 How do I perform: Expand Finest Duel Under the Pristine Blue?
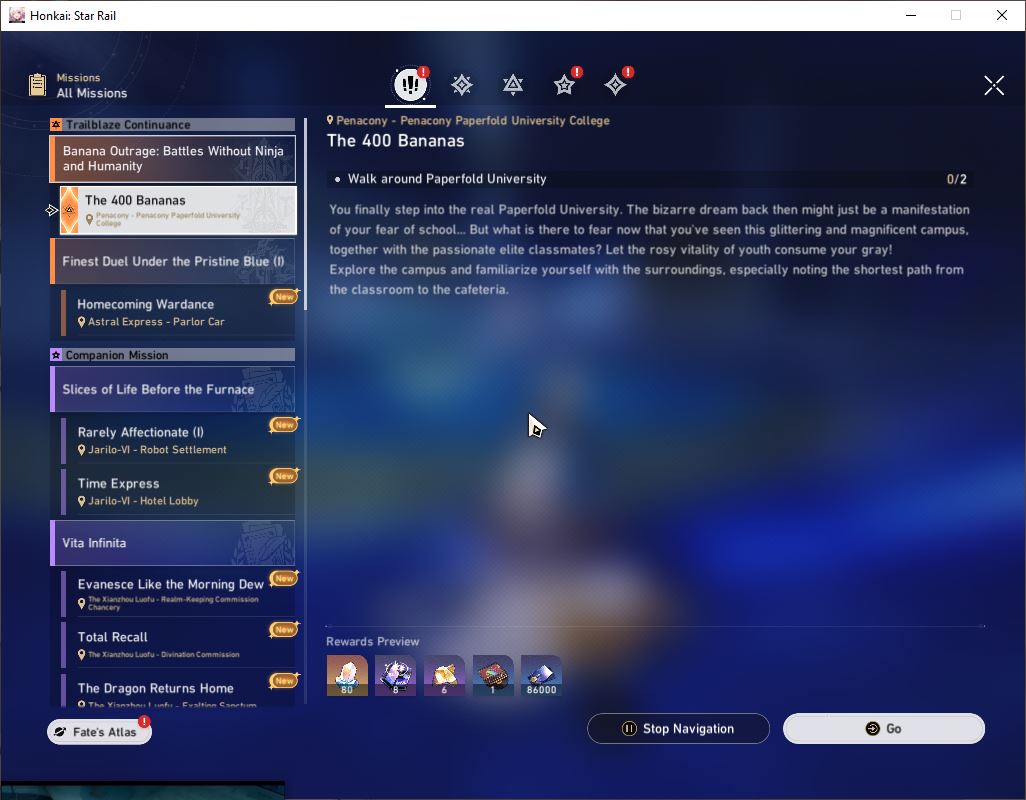tap(173, 261)
